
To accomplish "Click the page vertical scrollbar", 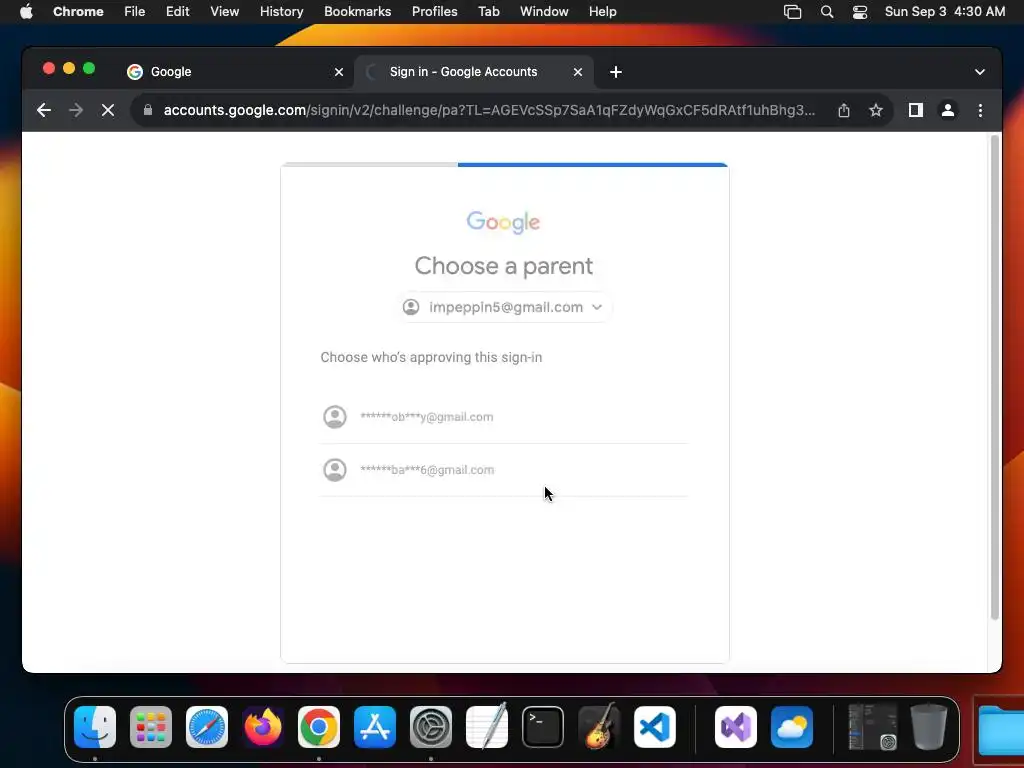I will coord(995,376).
